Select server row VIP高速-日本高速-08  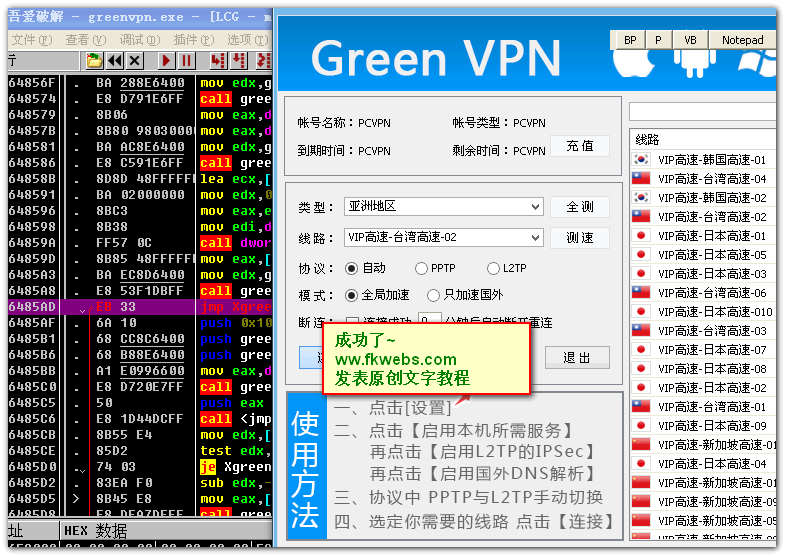point(703,369)
